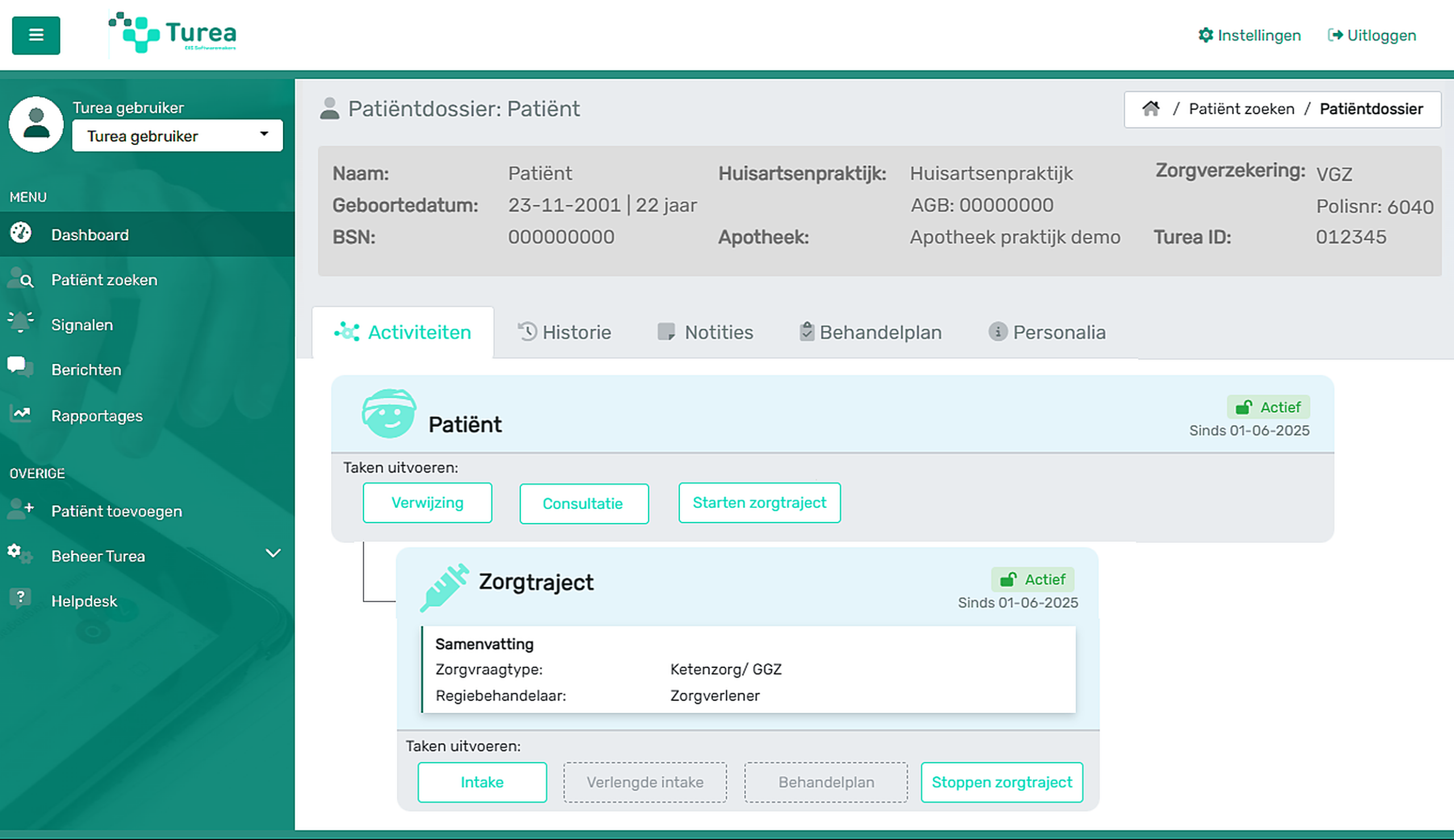Click the Helpdesk question-mark icon
Image resolution: width=1454 pixels, height=840 pixels.
tap(21, 598)
